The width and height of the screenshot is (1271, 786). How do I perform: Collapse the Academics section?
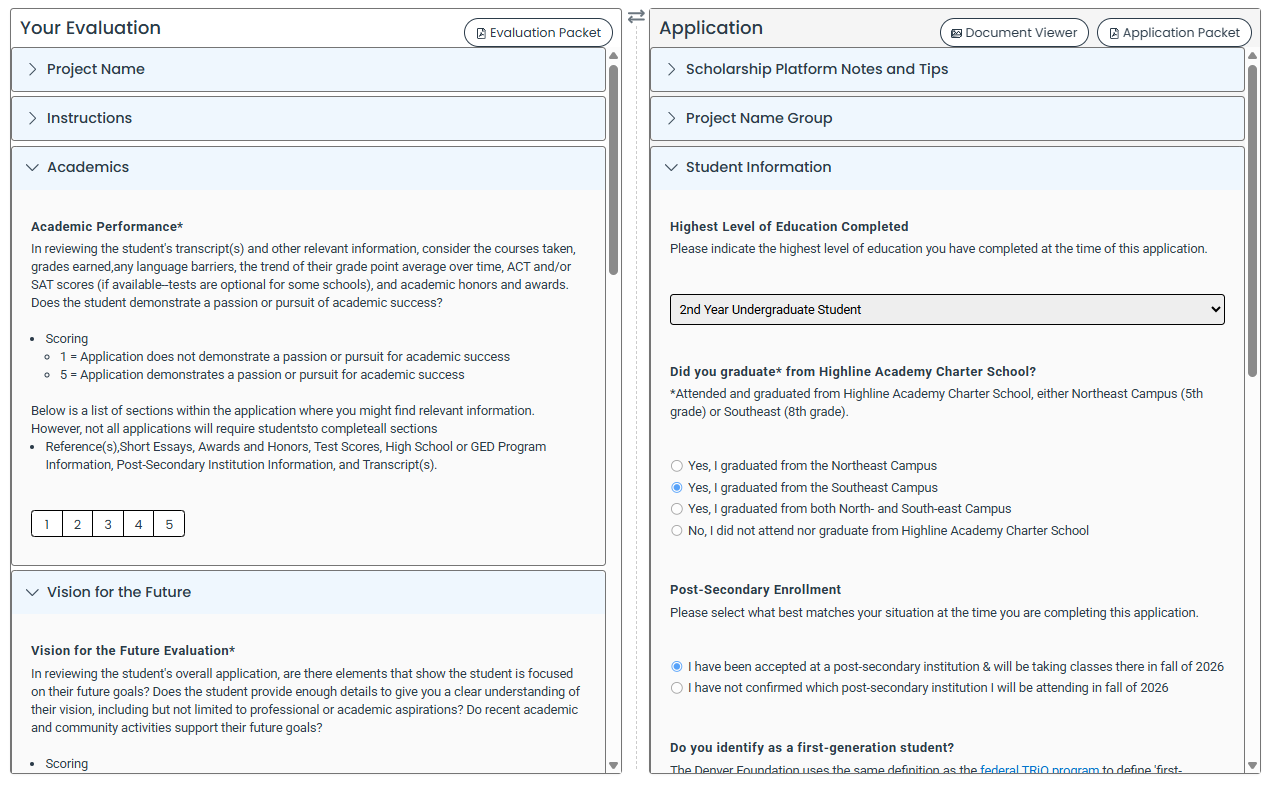pyautogui.click(x=308, y=167)
